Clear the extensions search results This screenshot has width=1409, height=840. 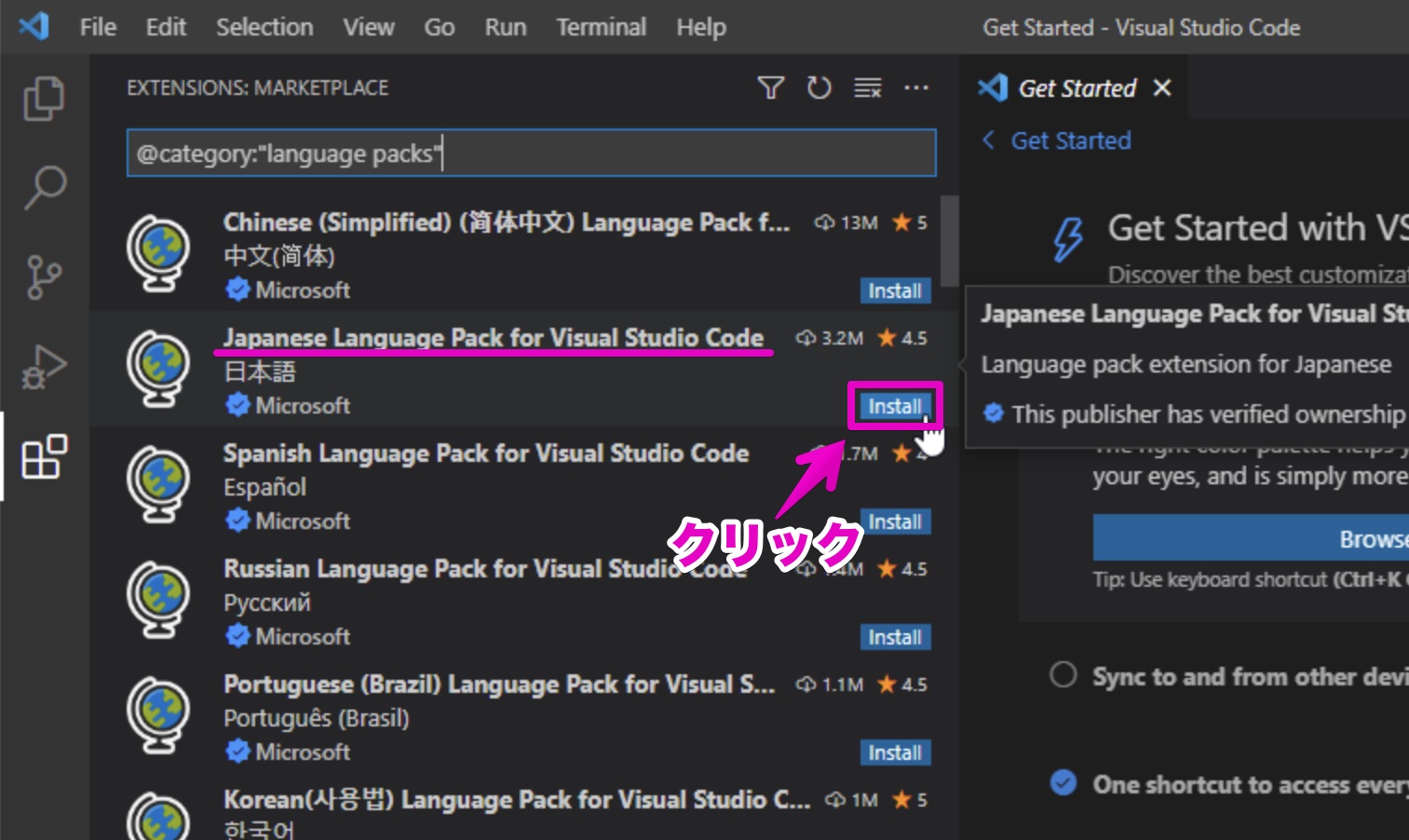pos(867,87)
